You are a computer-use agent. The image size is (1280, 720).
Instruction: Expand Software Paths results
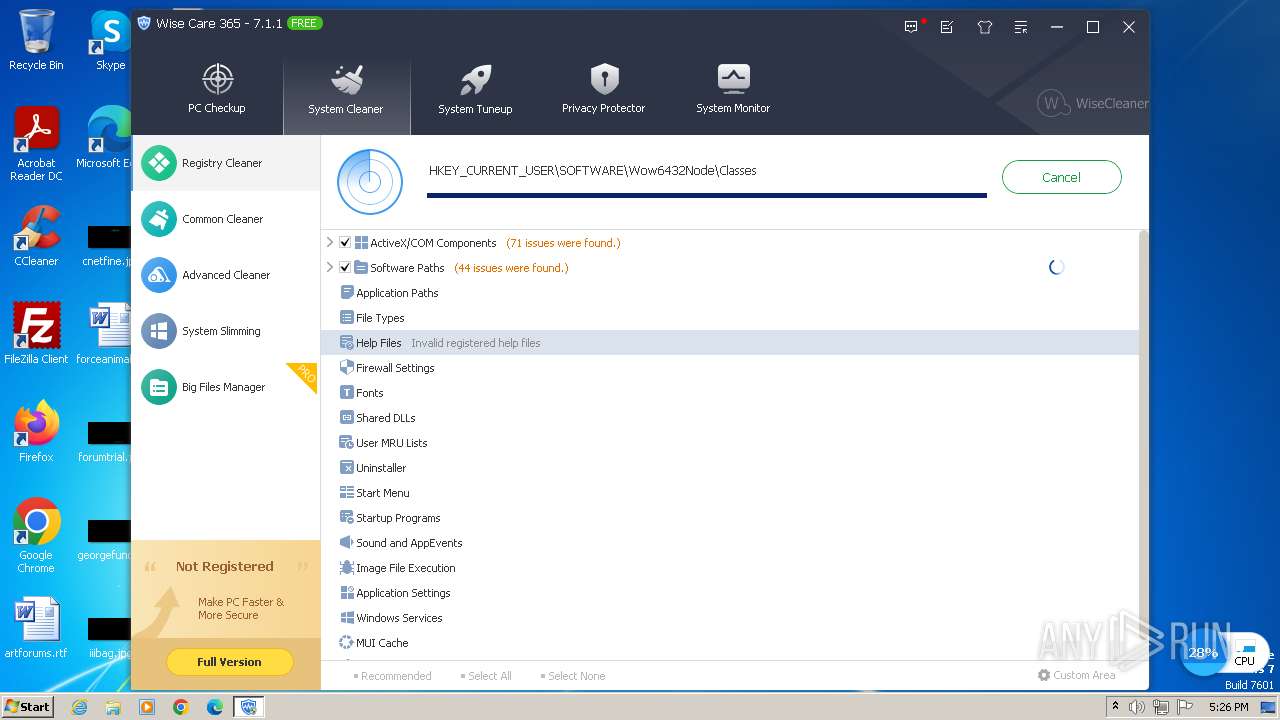click(330, 267)
